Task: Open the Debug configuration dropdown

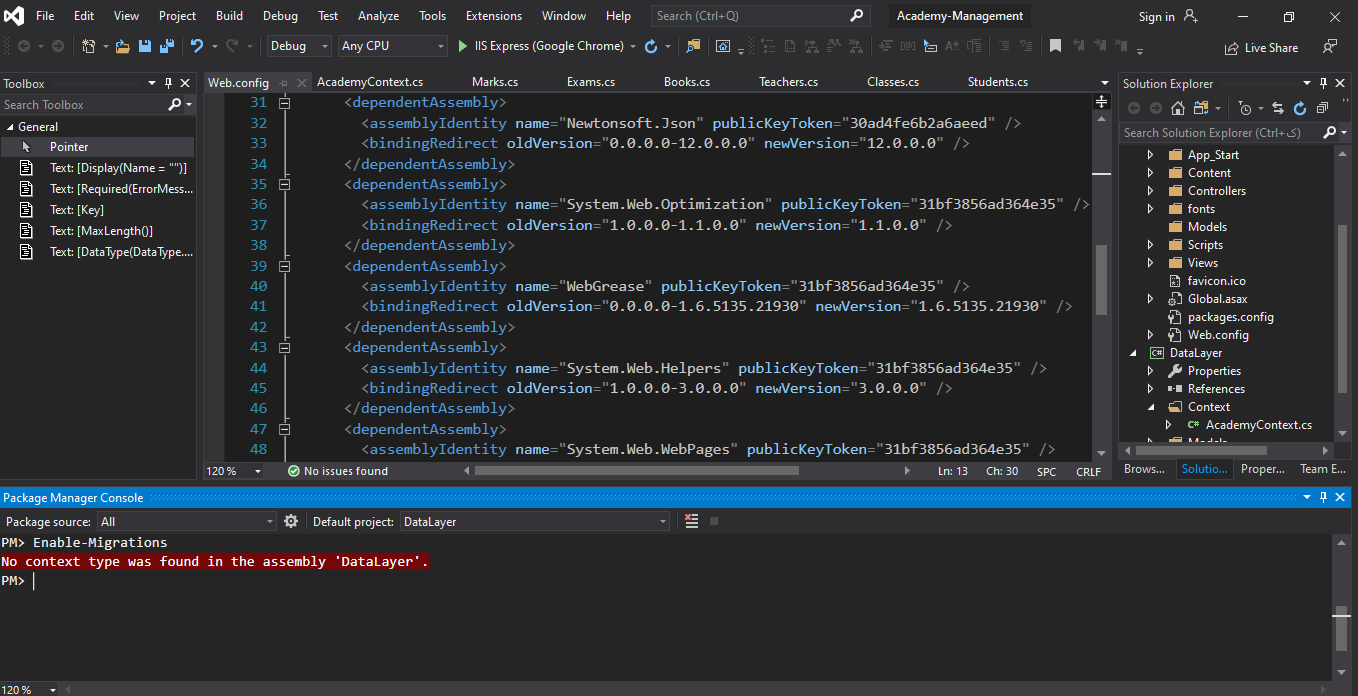Action: click(299, 46)
